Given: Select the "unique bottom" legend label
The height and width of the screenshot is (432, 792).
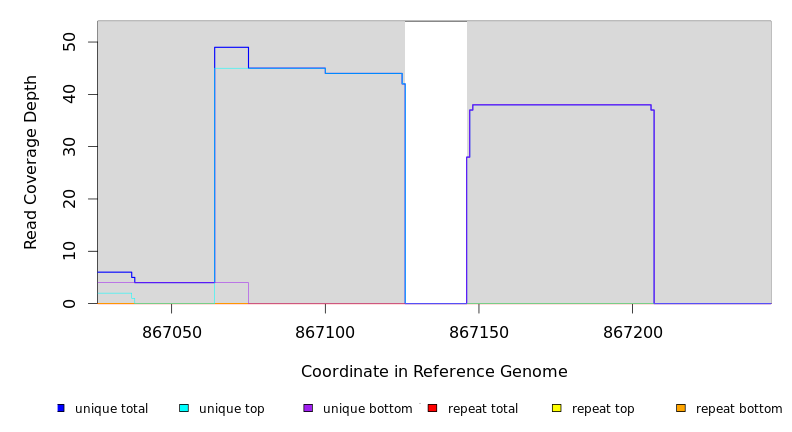Looking at the screenshot, I should [367, 409].
